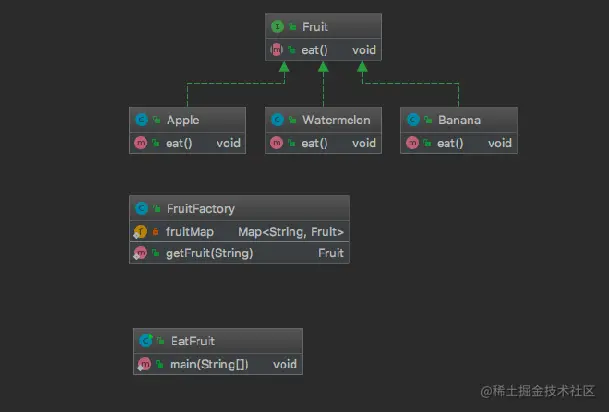
Task: Click the fruitMap field row
Action: click(239, 232)
